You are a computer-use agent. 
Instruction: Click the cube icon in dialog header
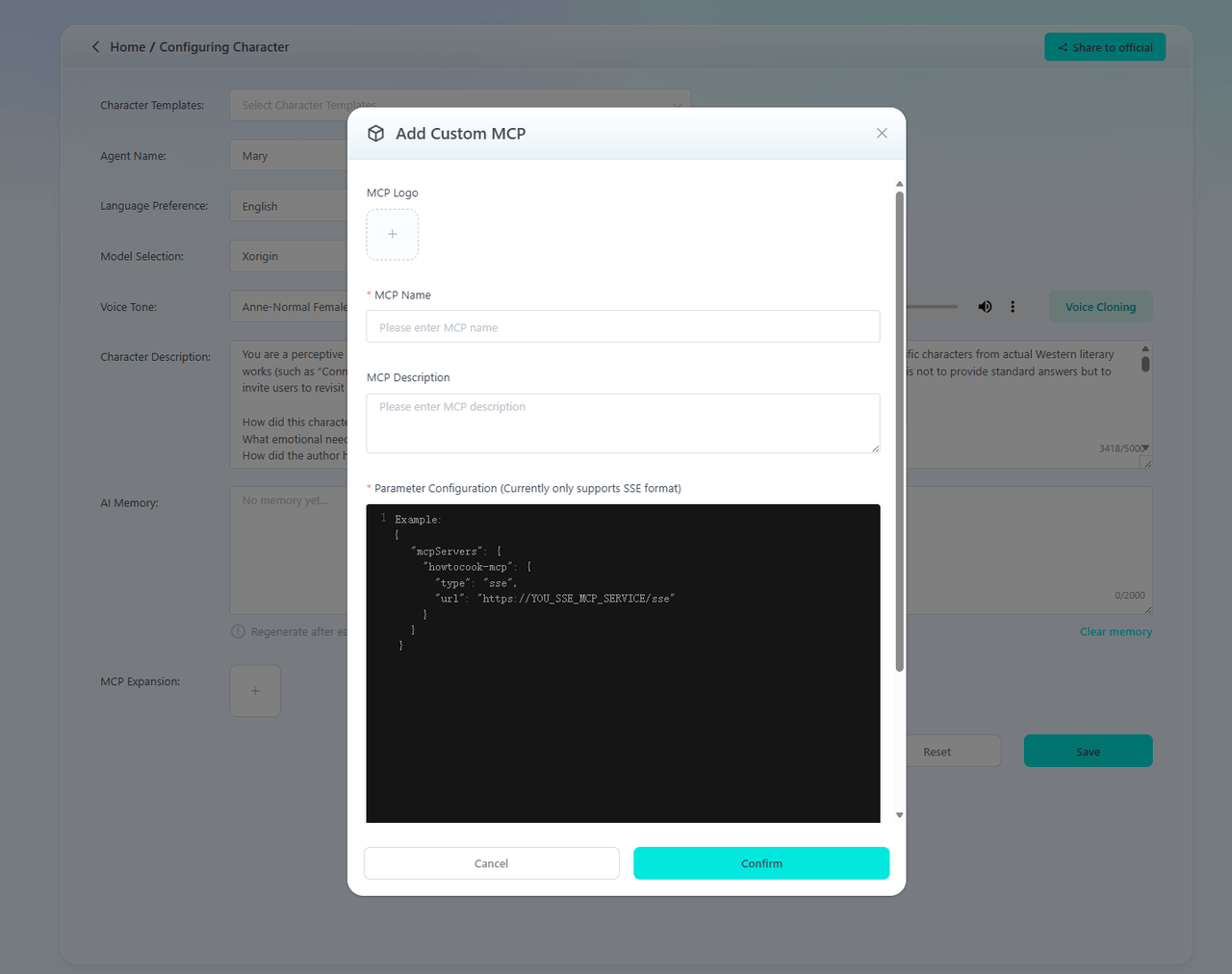pyautogui.click(x=376, y=134)
